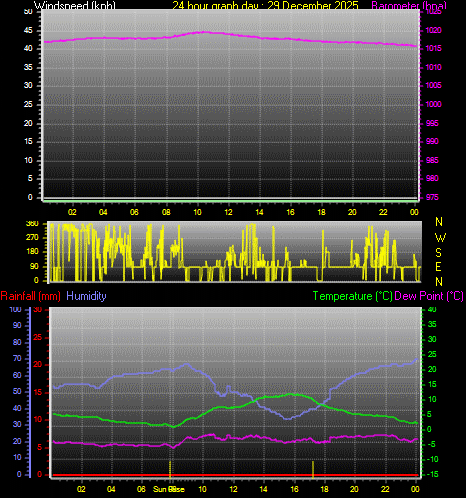This screenshot has width=466, height=498.
Task: Click the '45' windspeed axis value
Action: pyautogui.click(x=28, y=31)
